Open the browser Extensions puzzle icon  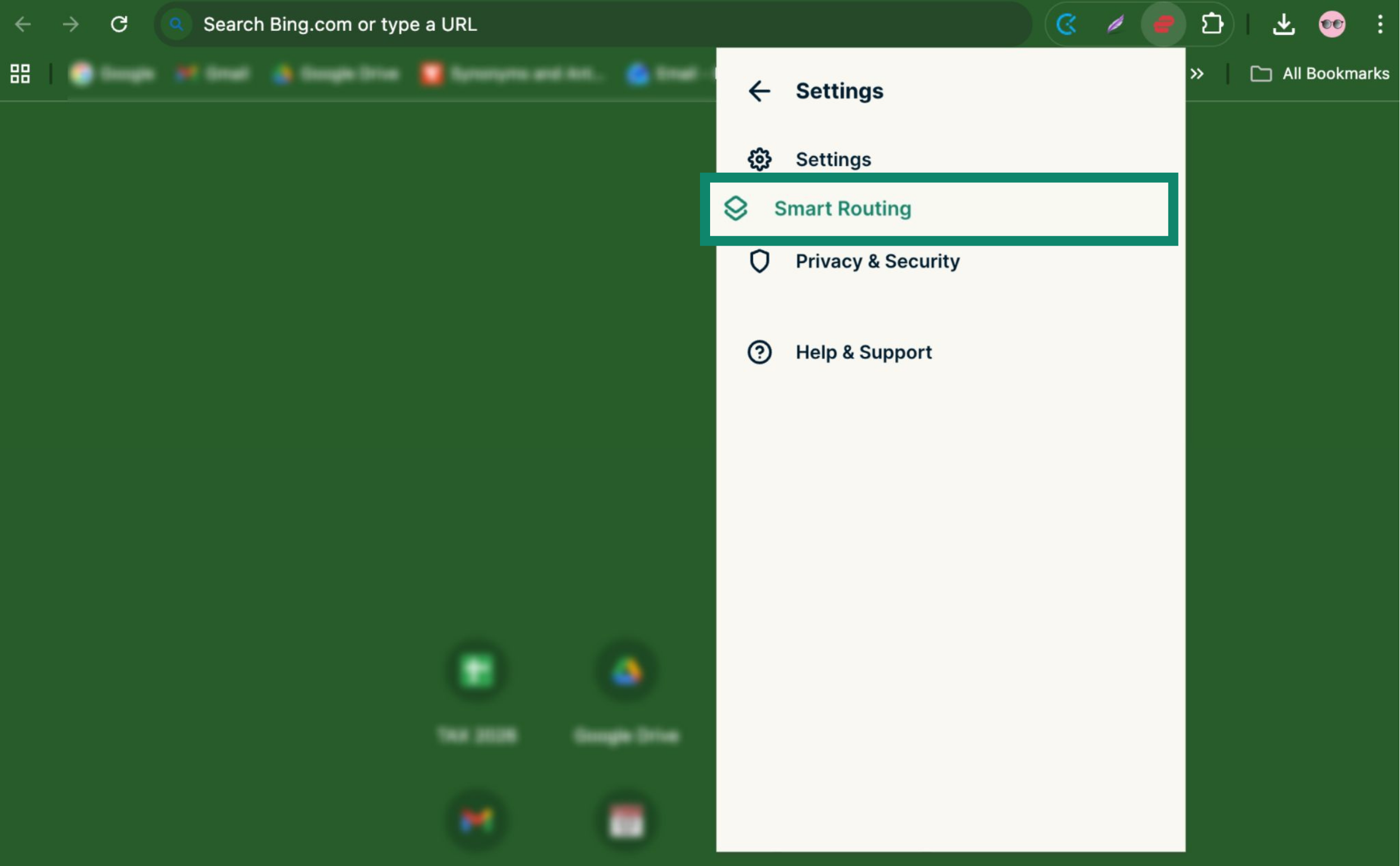tap(1212, 25)
